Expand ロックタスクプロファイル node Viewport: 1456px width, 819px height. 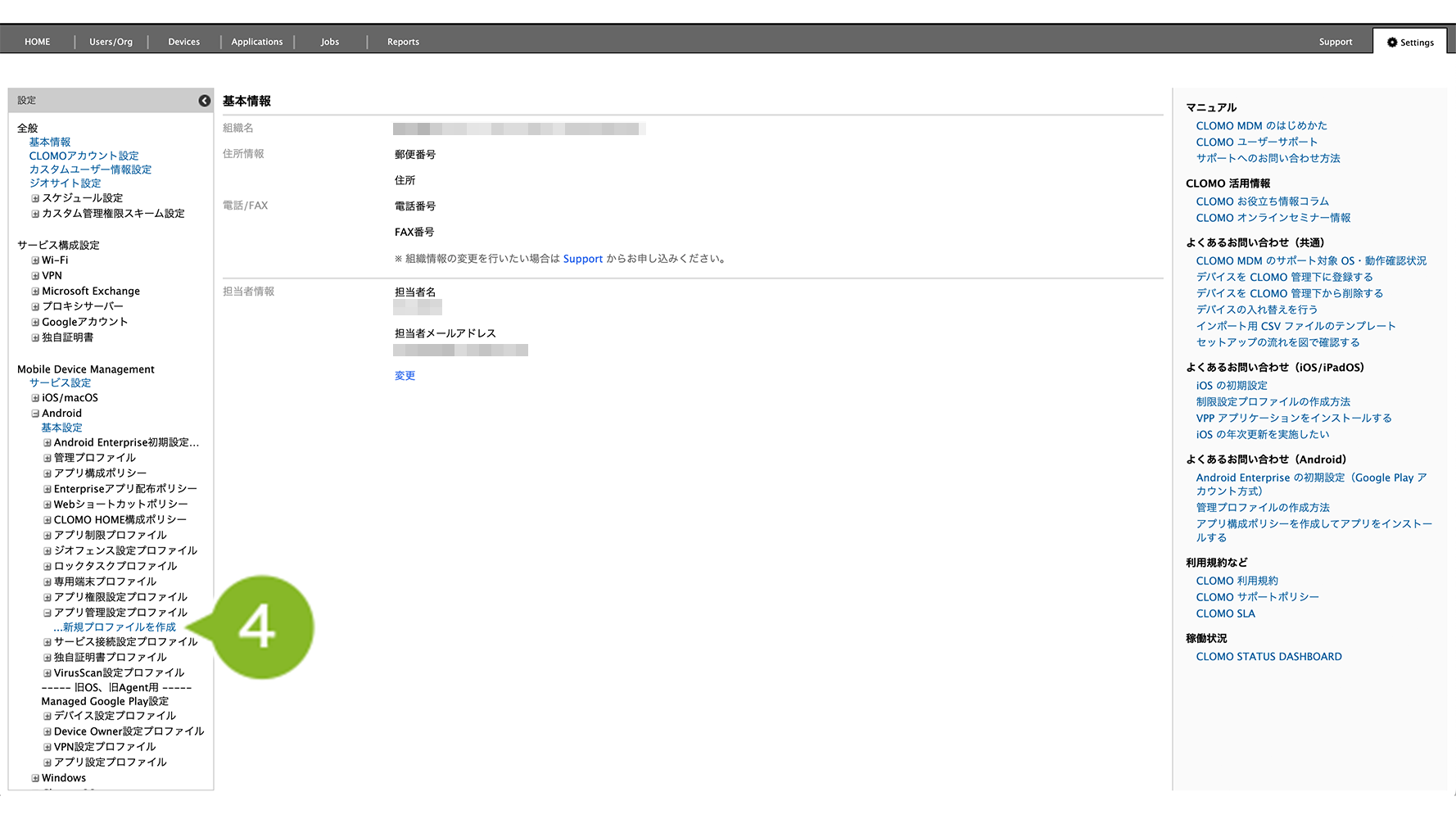[x=47, y=566]
